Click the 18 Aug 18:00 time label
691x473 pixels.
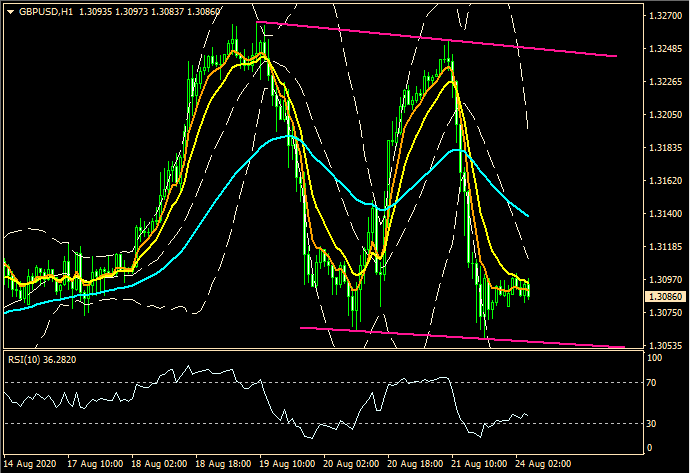(x=221, y=464)
